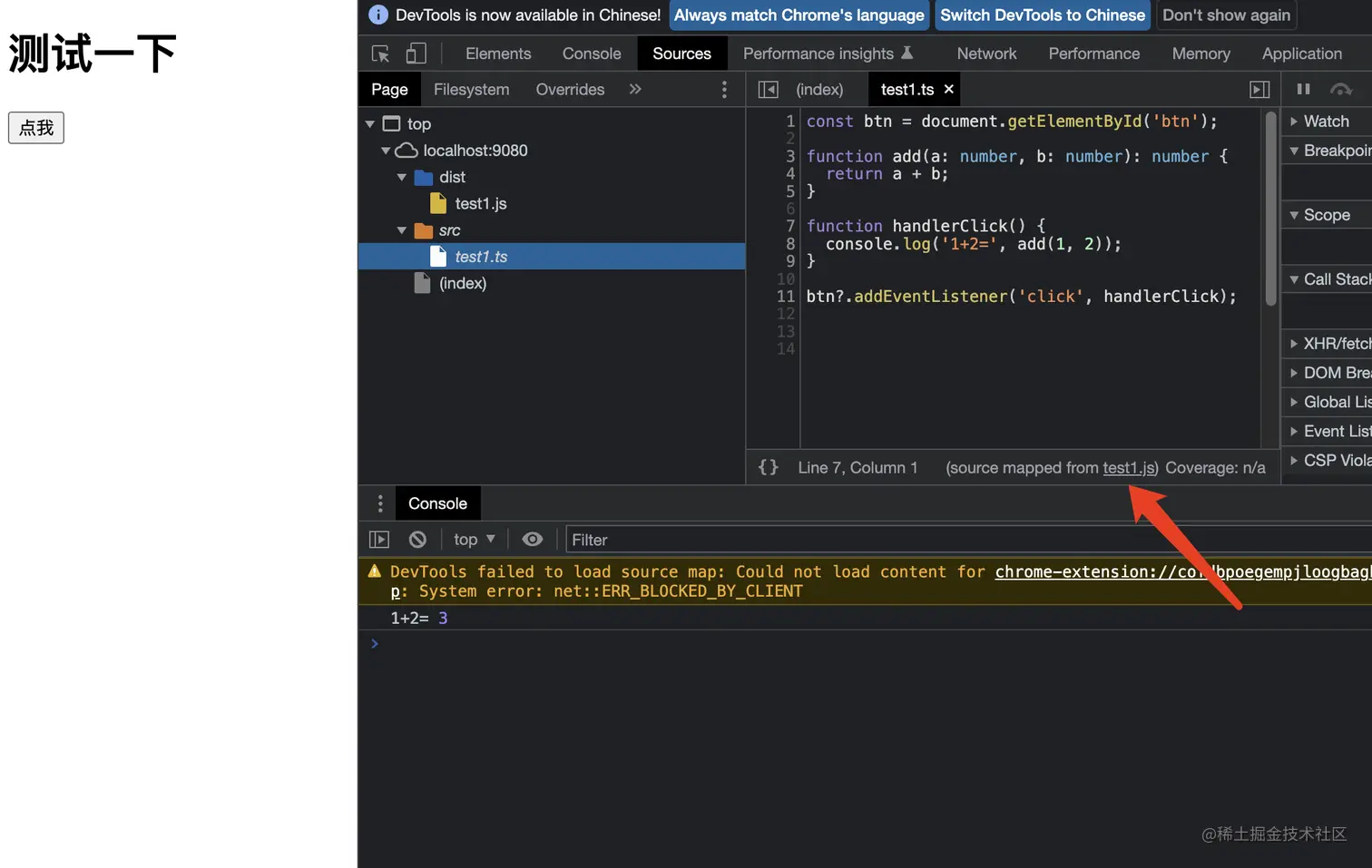Click Don't show again
Viewport: 1372px width, 868px height.
tap(1226, 15)
